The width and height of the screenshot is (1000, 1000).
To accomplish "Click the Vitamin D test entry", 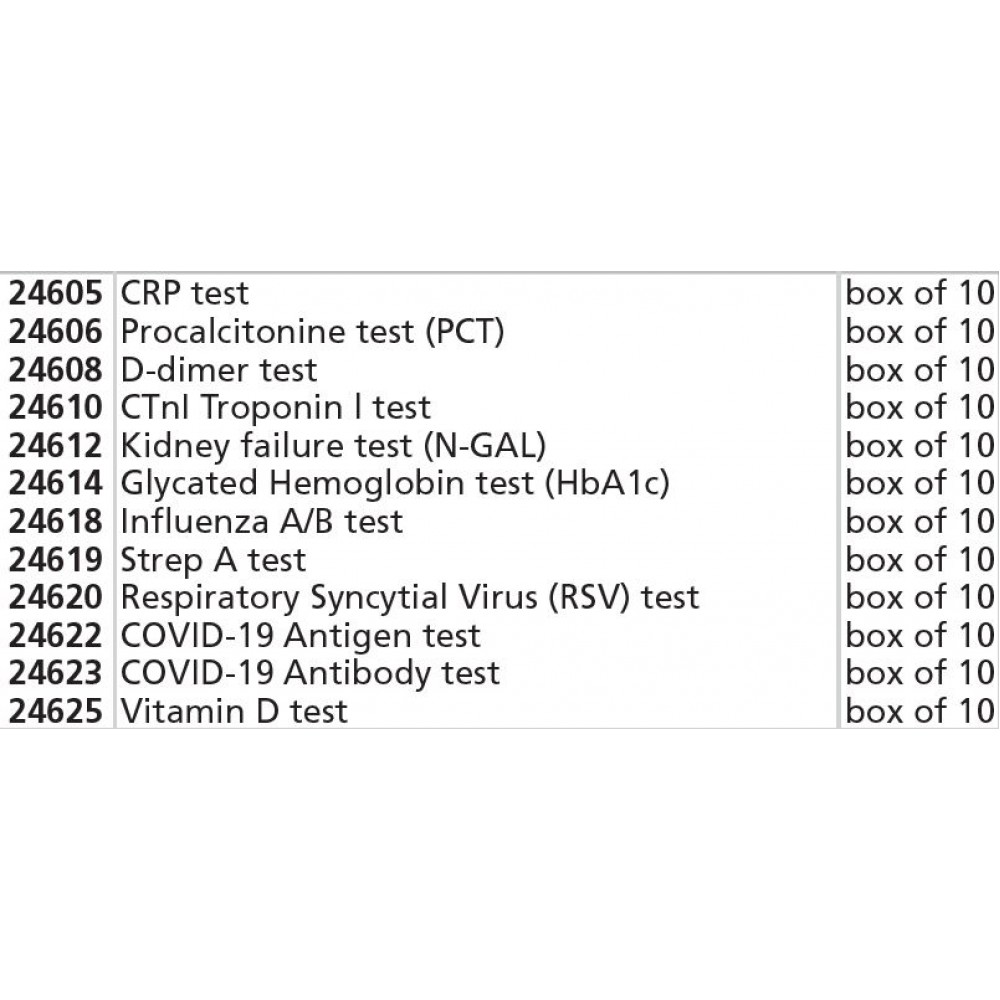I will pos(233,711).
